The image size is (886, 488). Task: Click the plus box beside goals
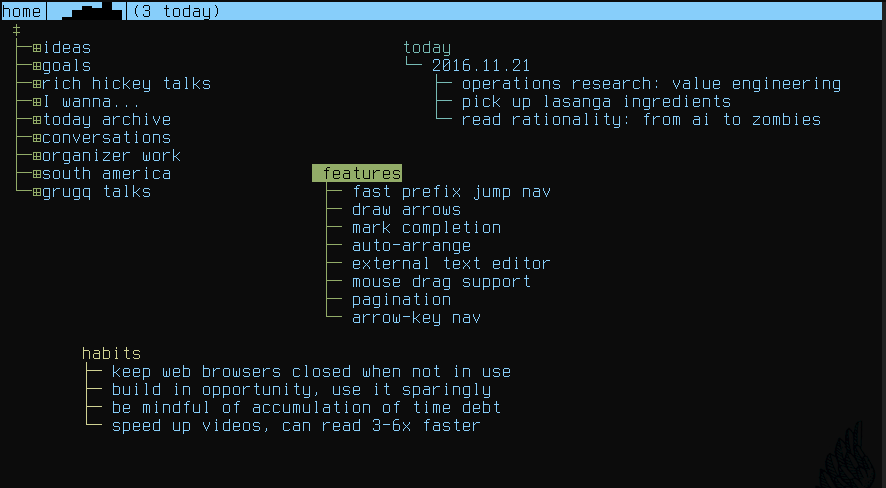pos(37,66)
